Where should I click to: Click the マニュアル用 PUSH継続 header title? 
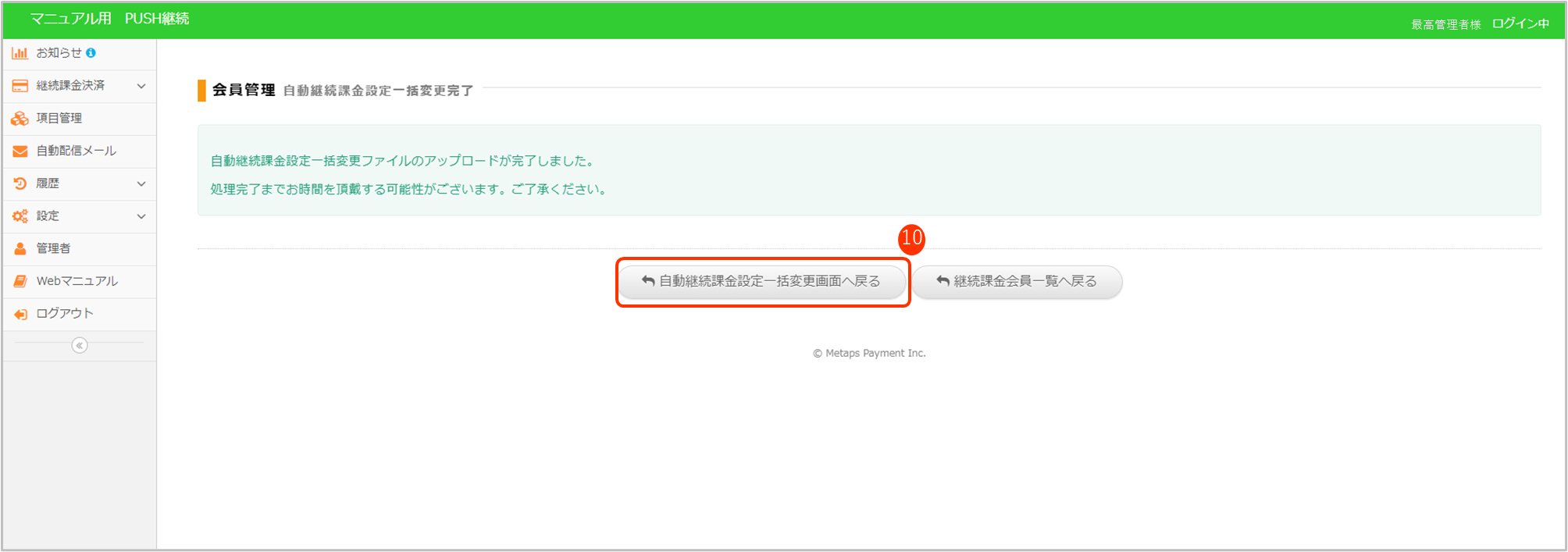[x=109, y=19]
